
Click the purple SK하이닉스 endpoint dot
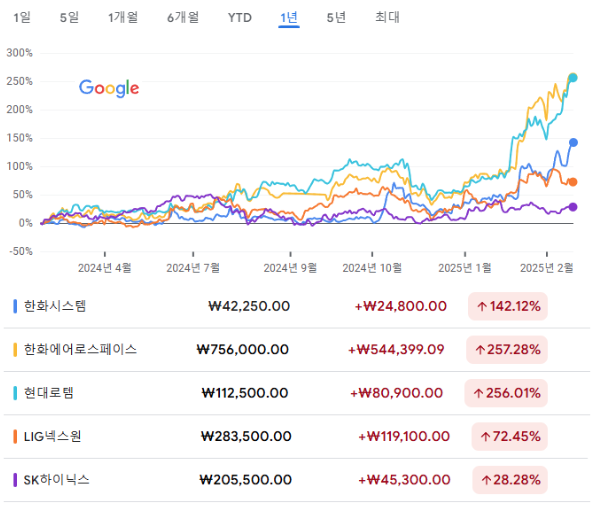click(573, 207)
